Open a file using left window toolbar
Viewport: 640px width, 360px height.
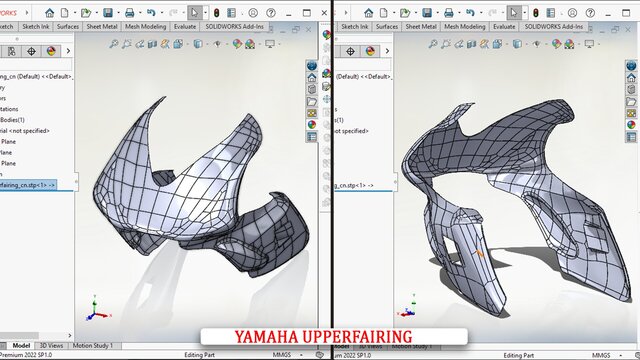point(86,13)
